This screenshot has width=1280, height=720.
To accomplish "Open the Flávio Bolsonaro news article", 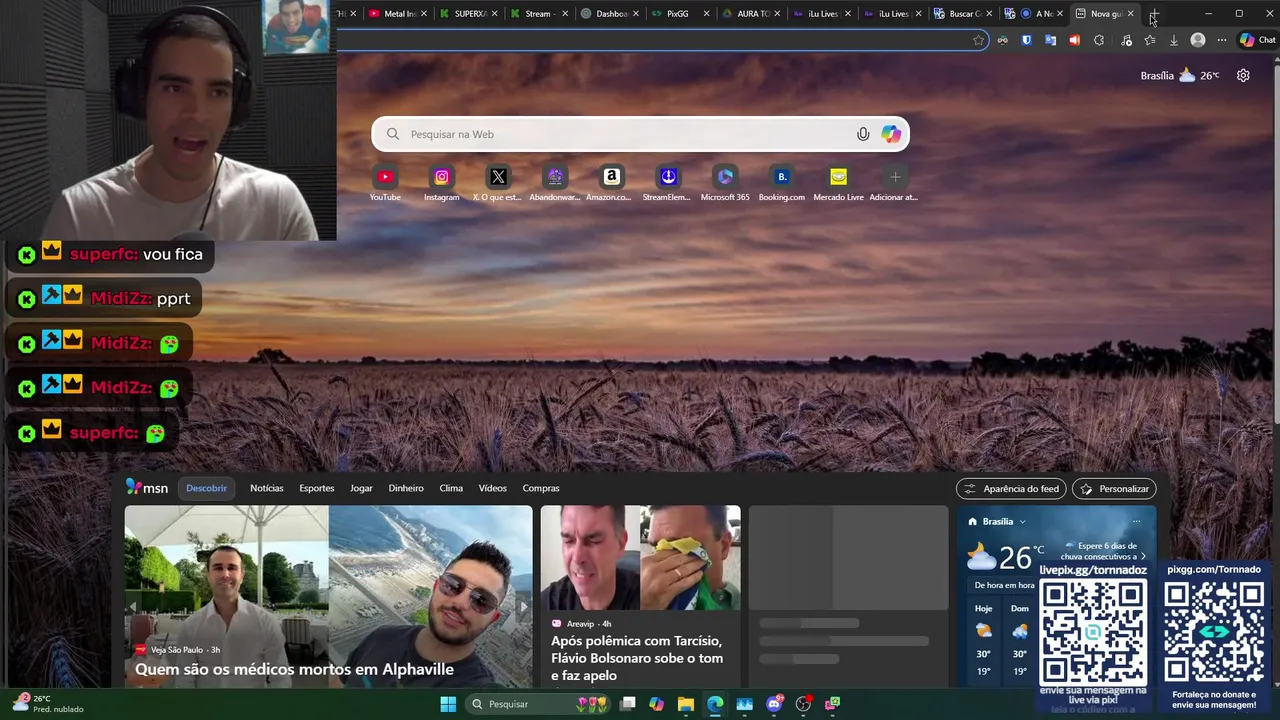I will click(637, 658).
